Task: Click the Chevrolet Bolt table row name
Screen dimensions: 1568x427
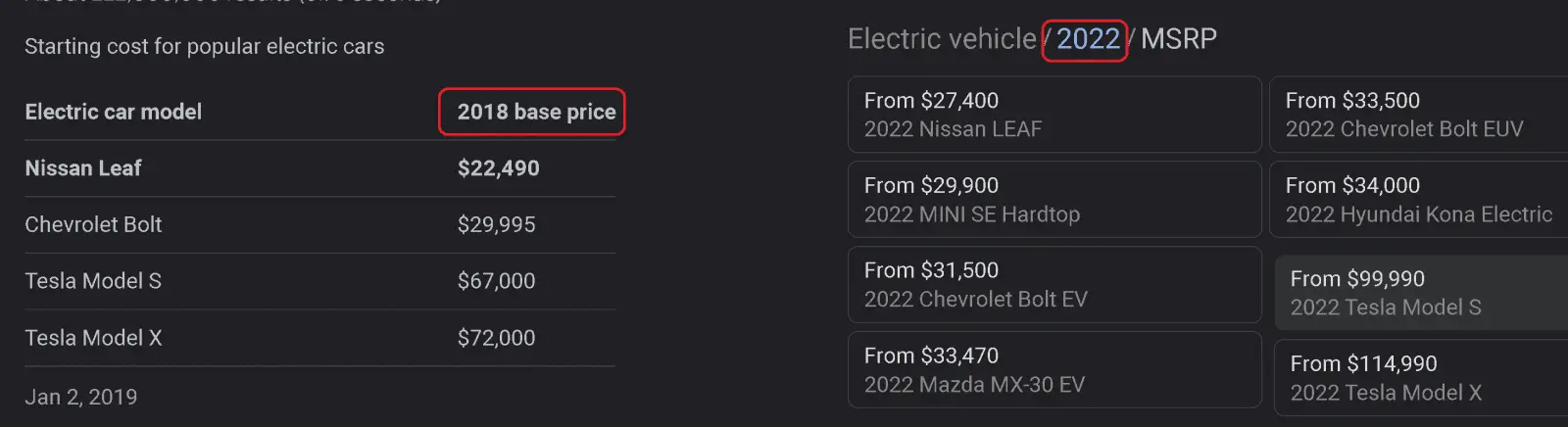Action: tap(93, 224)
